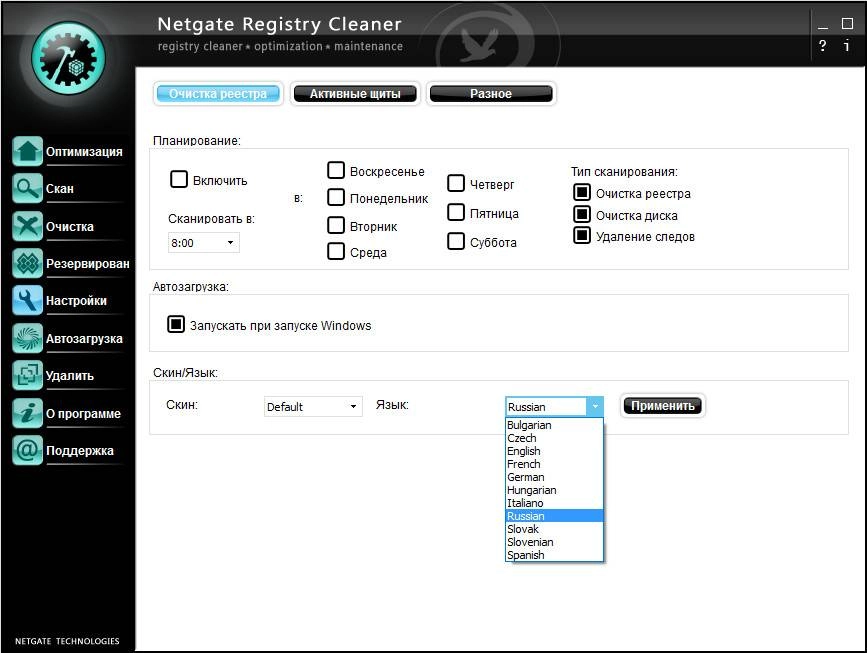
Task: Open Автозагрузка section from sidebar
Action: pyautogui.click(x=84, y=338)
